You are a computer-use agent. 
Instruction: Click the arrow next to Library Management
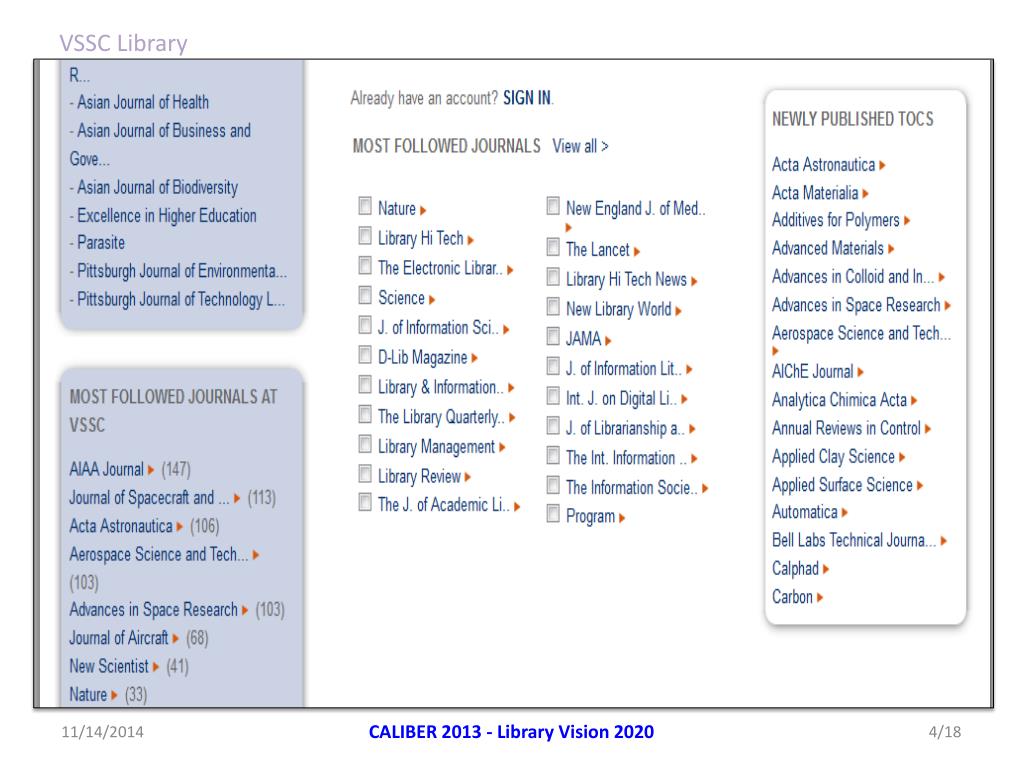(502, 447)
